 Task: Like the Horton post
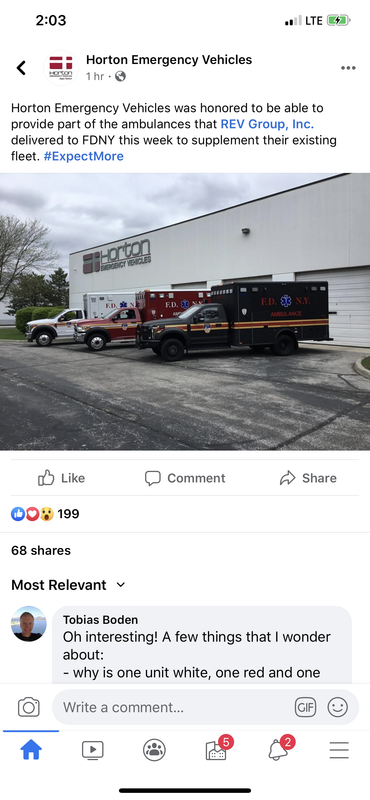pyautogui.click(x=61, y=478)
